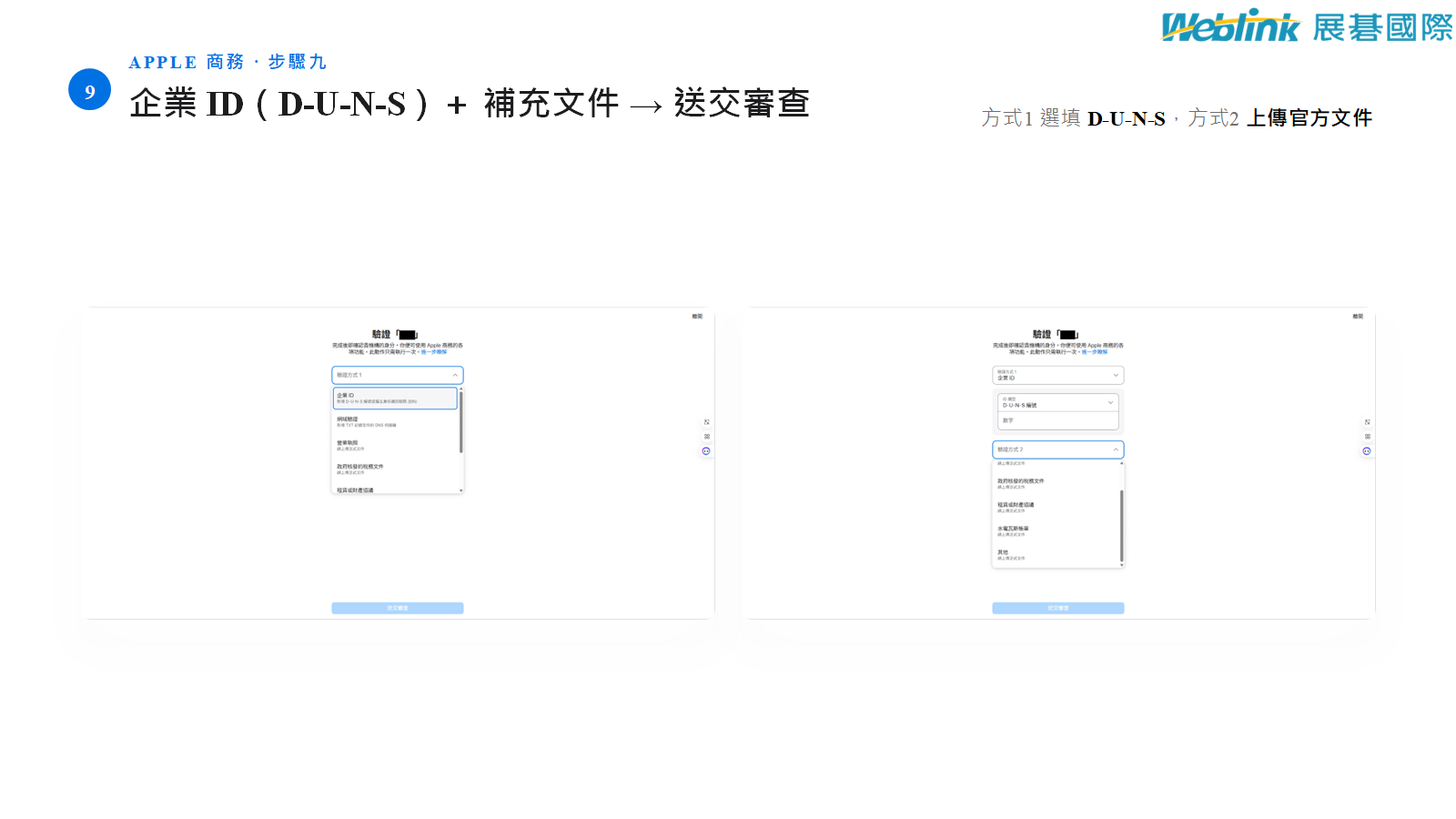
Task: Collapse the 驗證方式 2 dropdown
Action: 1058,450
